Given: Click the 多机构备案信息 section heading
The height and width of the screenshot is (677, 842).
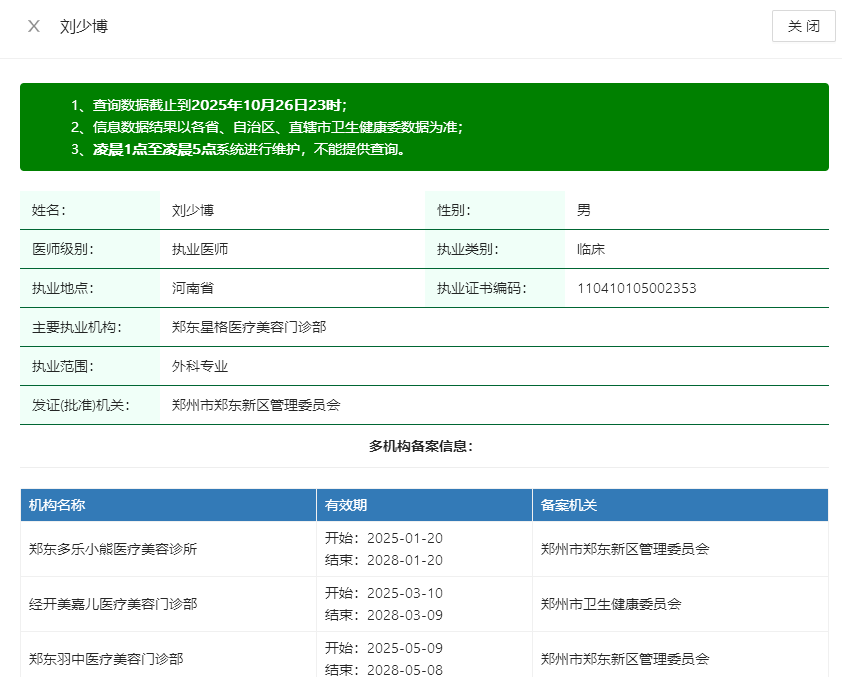Looking at the screenshot, I should (421, 446).
